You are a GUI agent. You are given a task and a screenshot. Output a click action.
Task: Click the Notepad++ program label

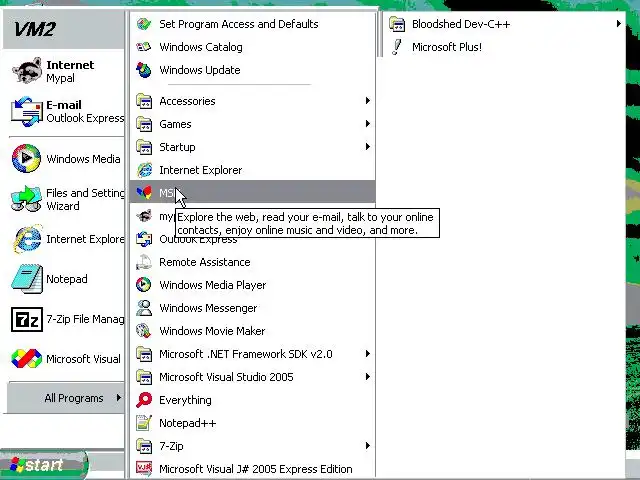pos(188,423)
